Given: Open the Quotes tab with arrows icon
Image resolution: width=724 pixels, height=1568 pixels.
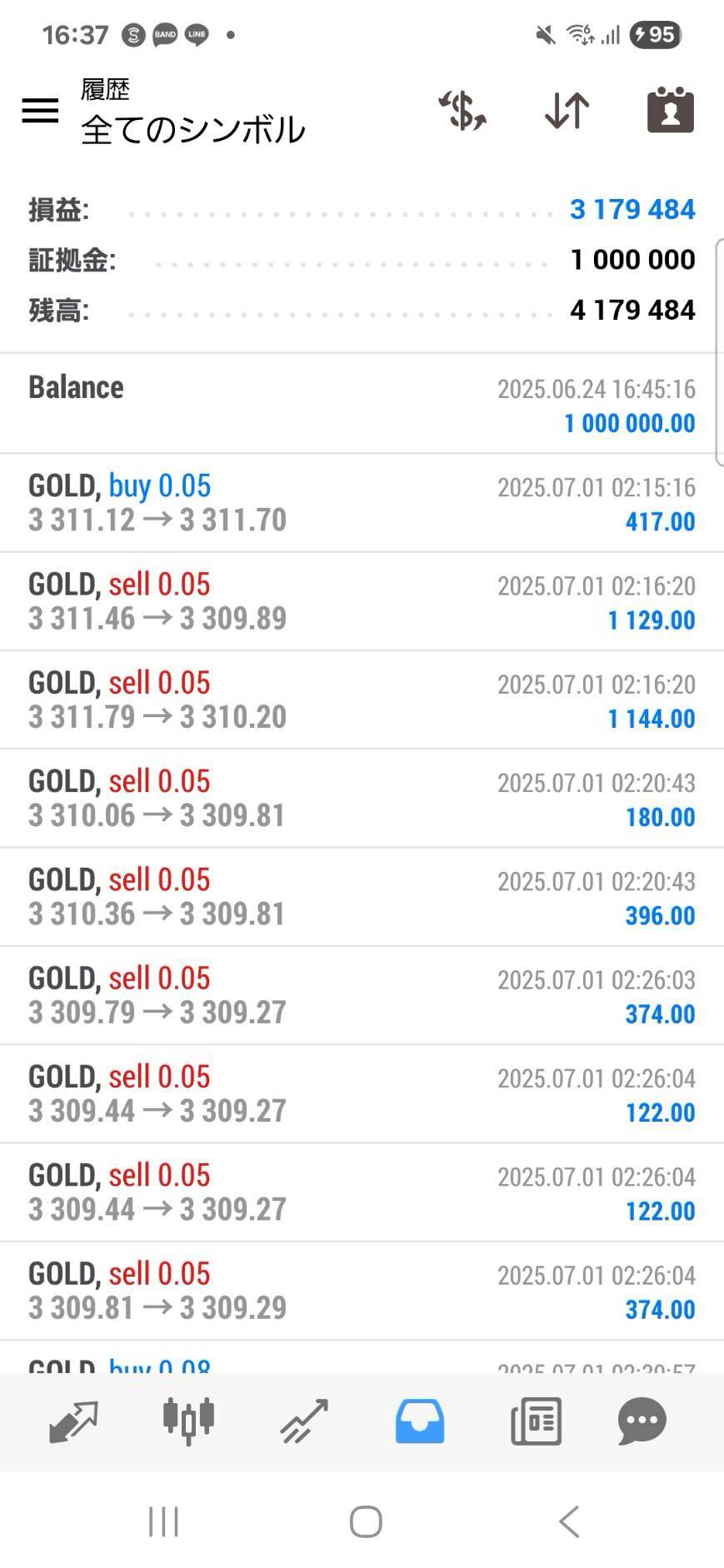Looking at the screenshot, I should pyautogui.click(x=73, y=1421).
